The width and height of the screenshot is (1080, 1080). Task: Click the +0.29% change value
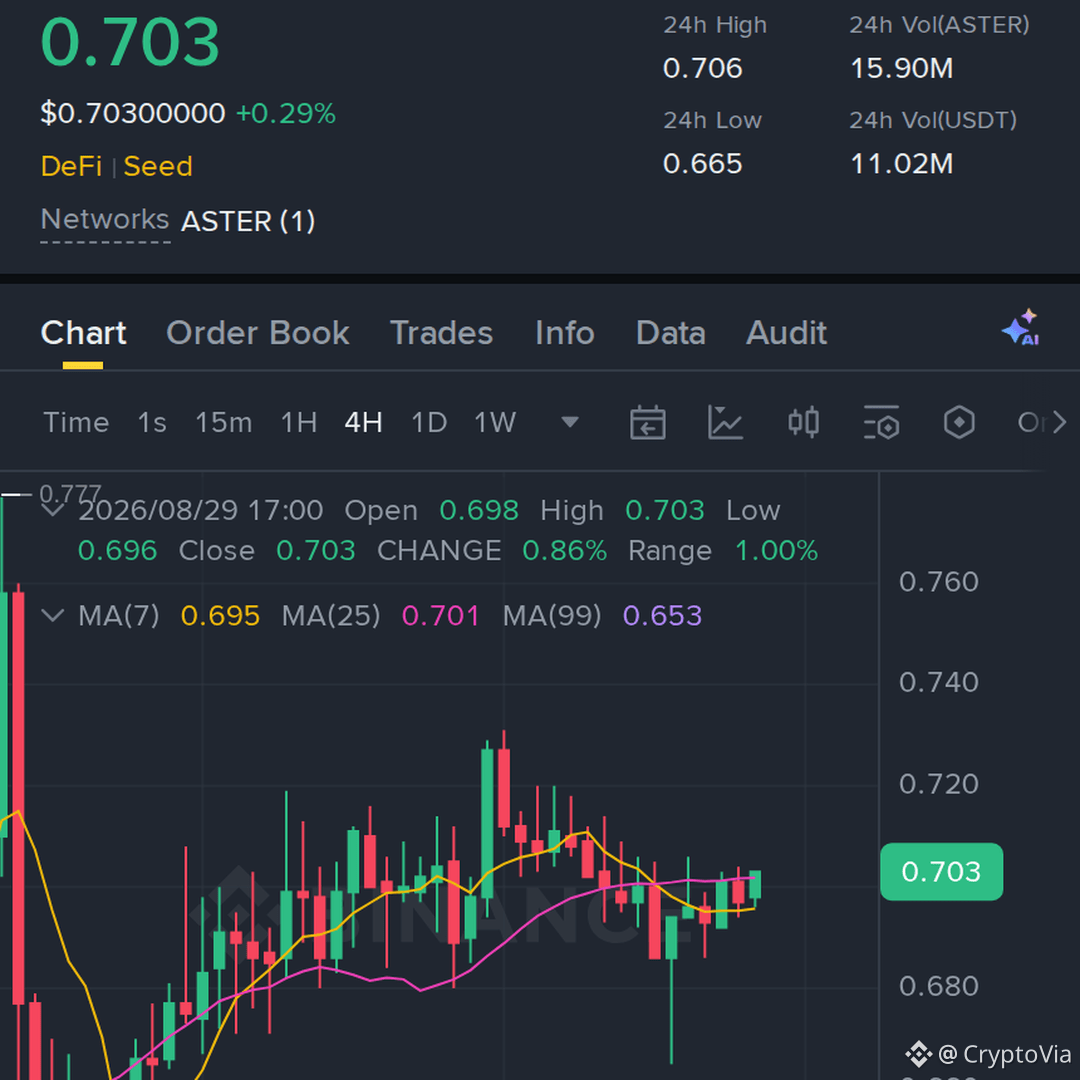286,113
